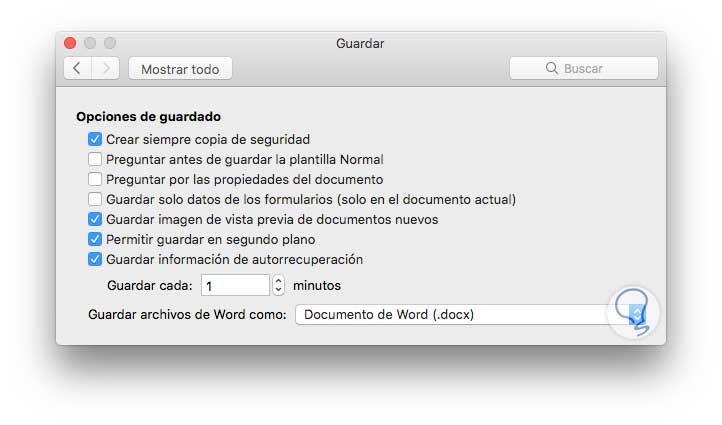Disable Guardar imagen de vista previa
The image size is (722, 425).
point(95,219)
